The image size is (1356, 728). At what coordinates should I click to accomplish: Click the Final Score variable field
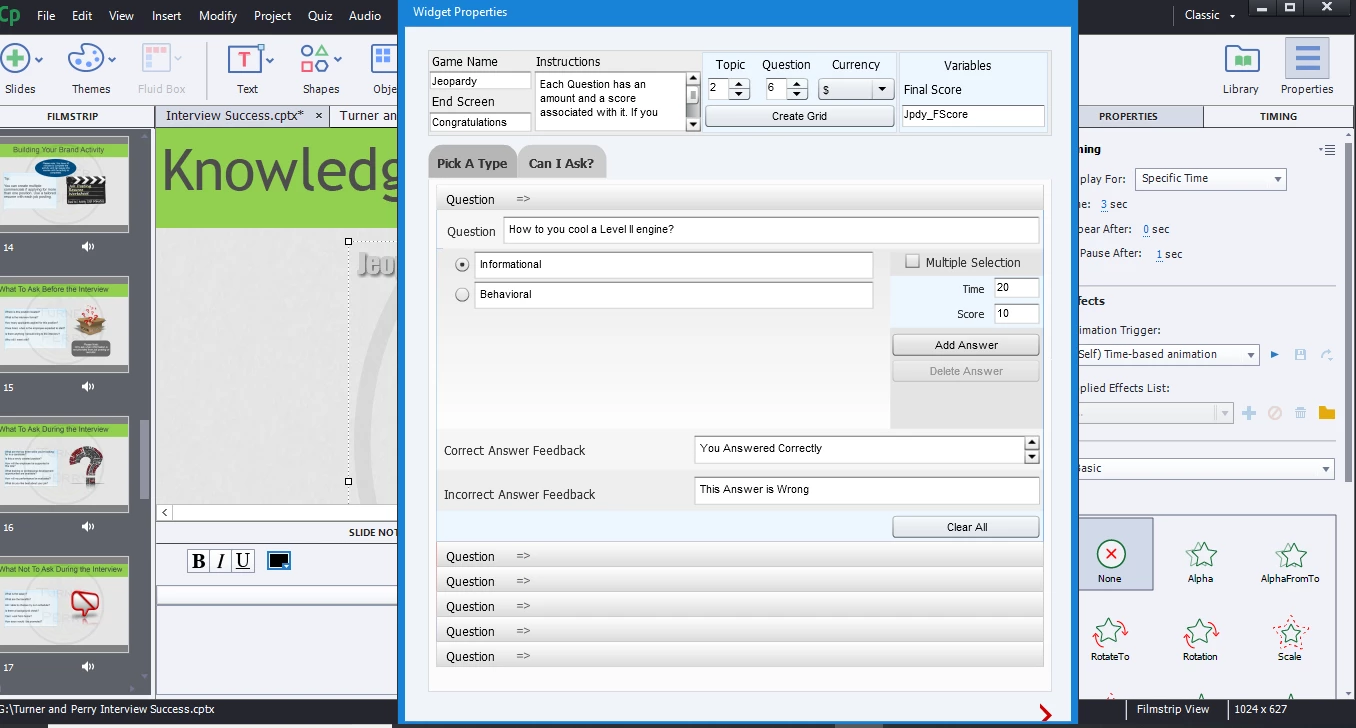click(x=973, y=115)
